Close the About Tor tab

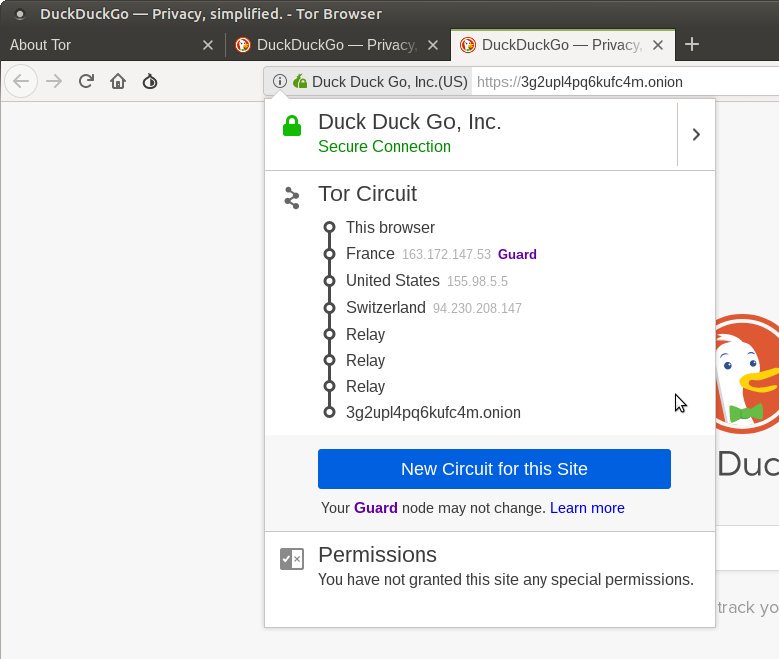(208, 45)
